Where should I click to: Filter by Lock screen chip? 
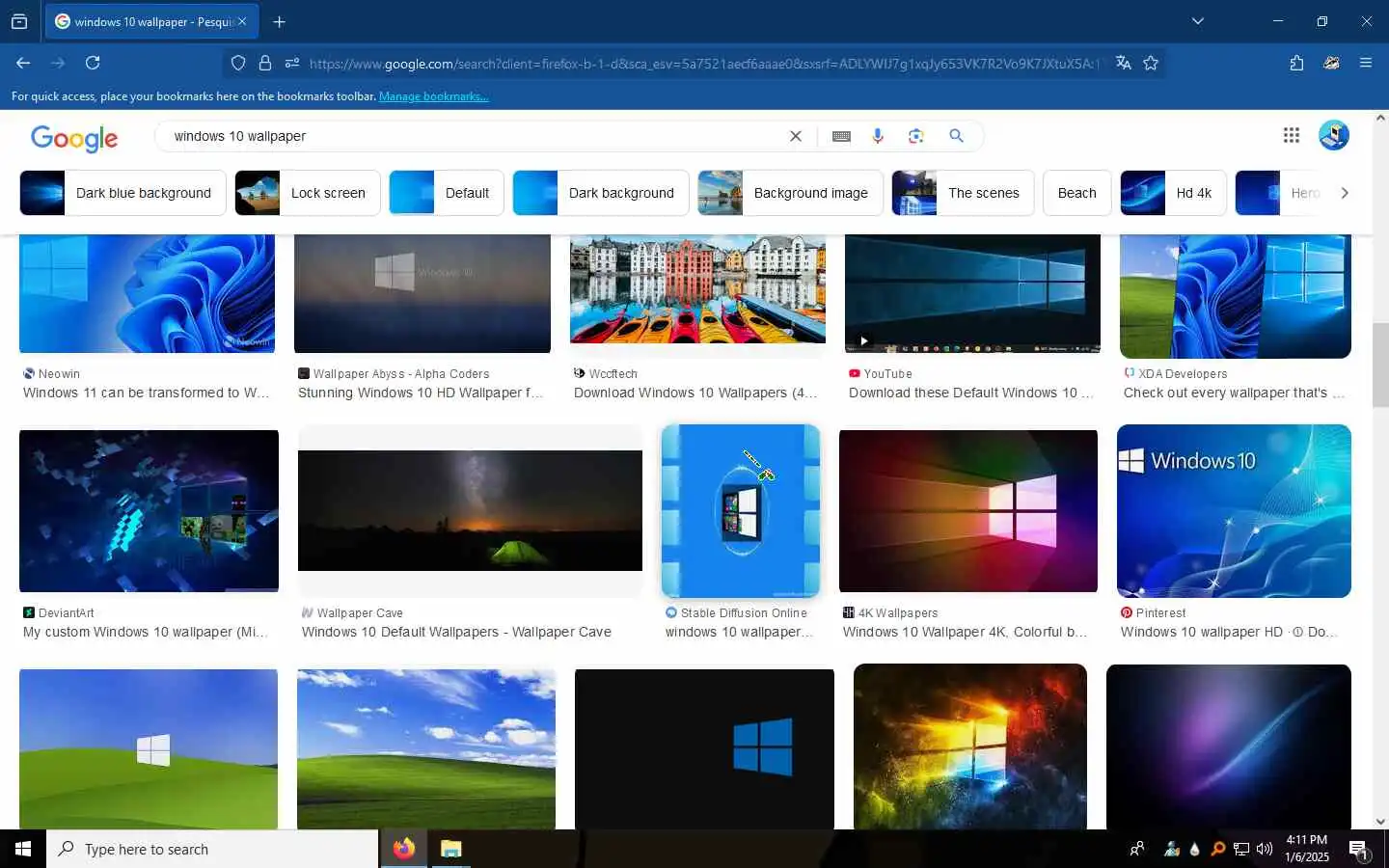coord(308,193)
